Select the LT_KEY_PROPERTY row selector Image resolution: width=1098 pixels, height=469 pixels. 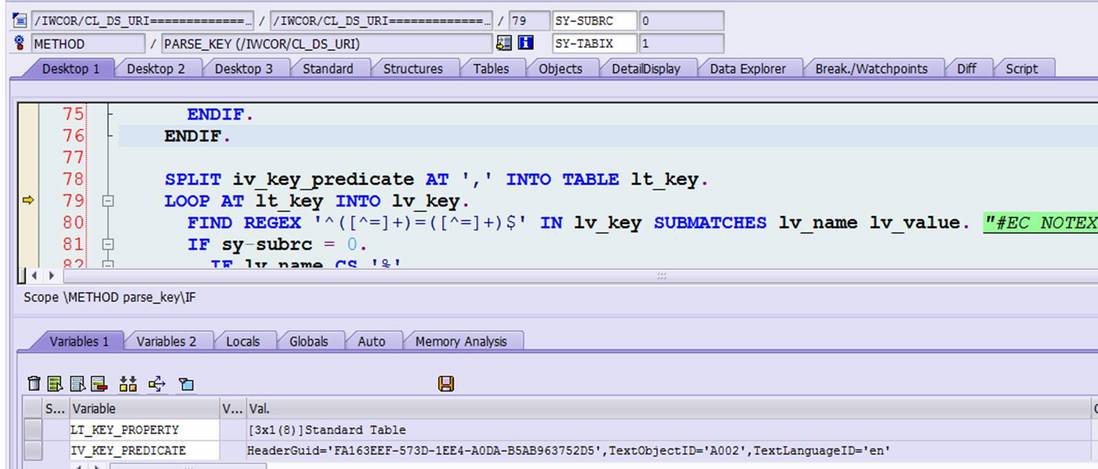click(33, 429)
